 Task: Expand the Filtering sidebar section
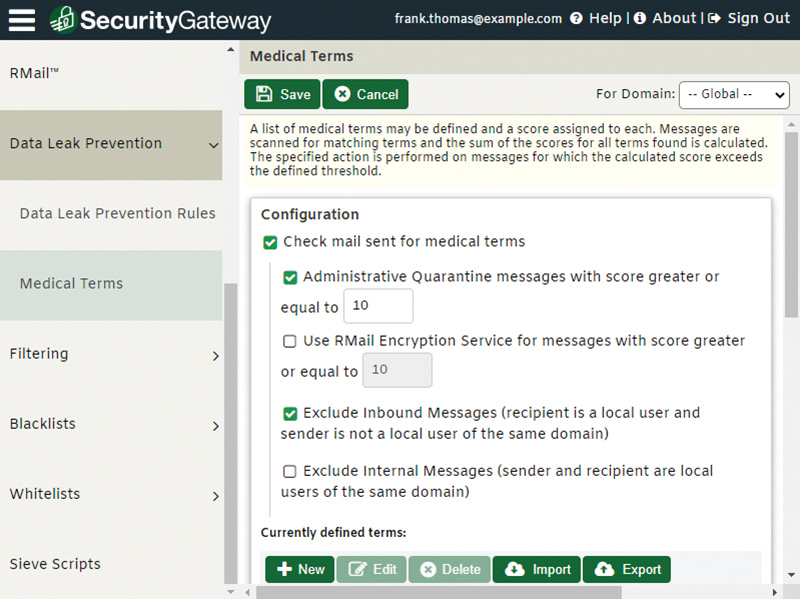111,354
